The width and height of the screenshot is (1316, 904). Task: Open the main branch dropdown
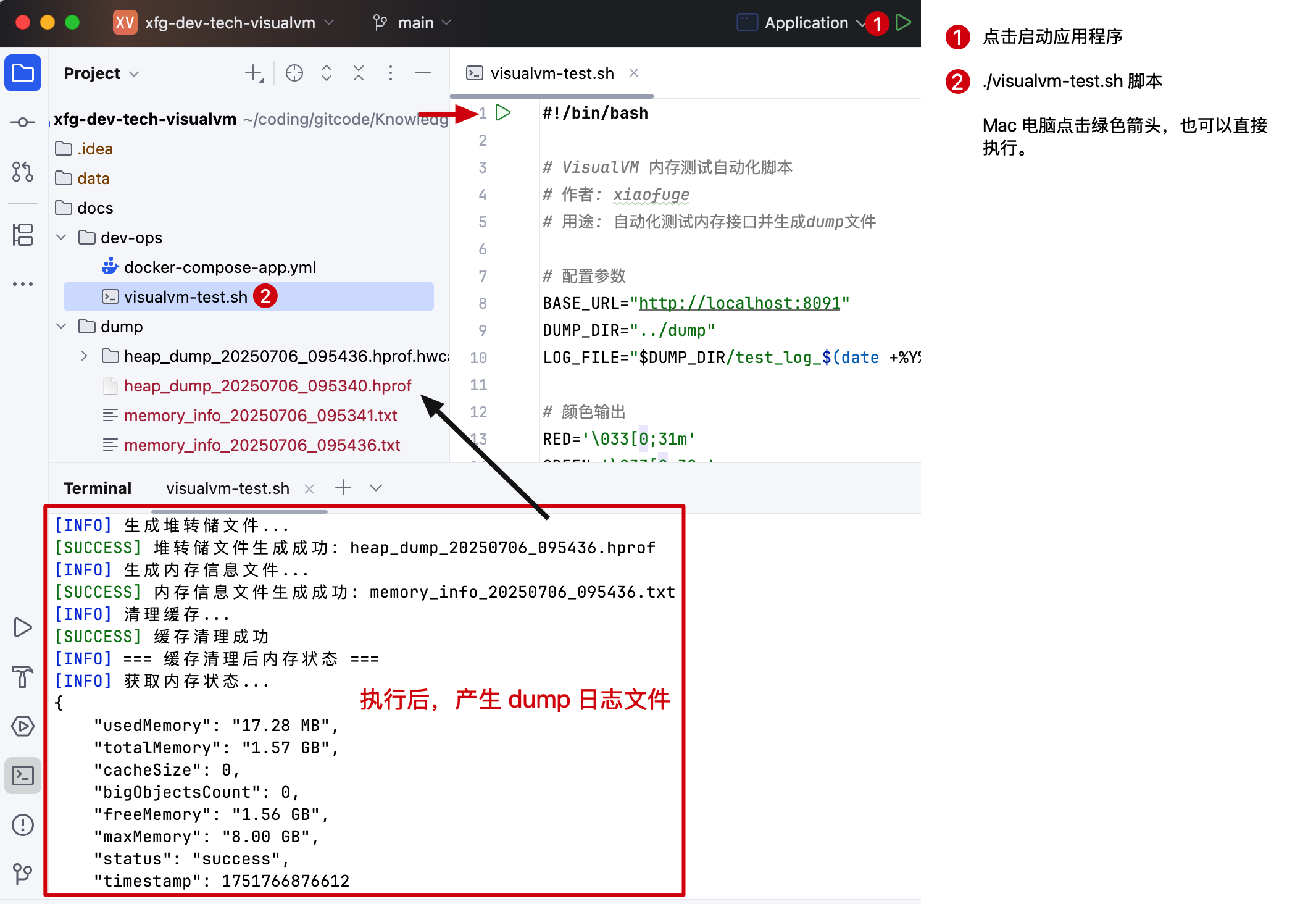coord(412,23)
